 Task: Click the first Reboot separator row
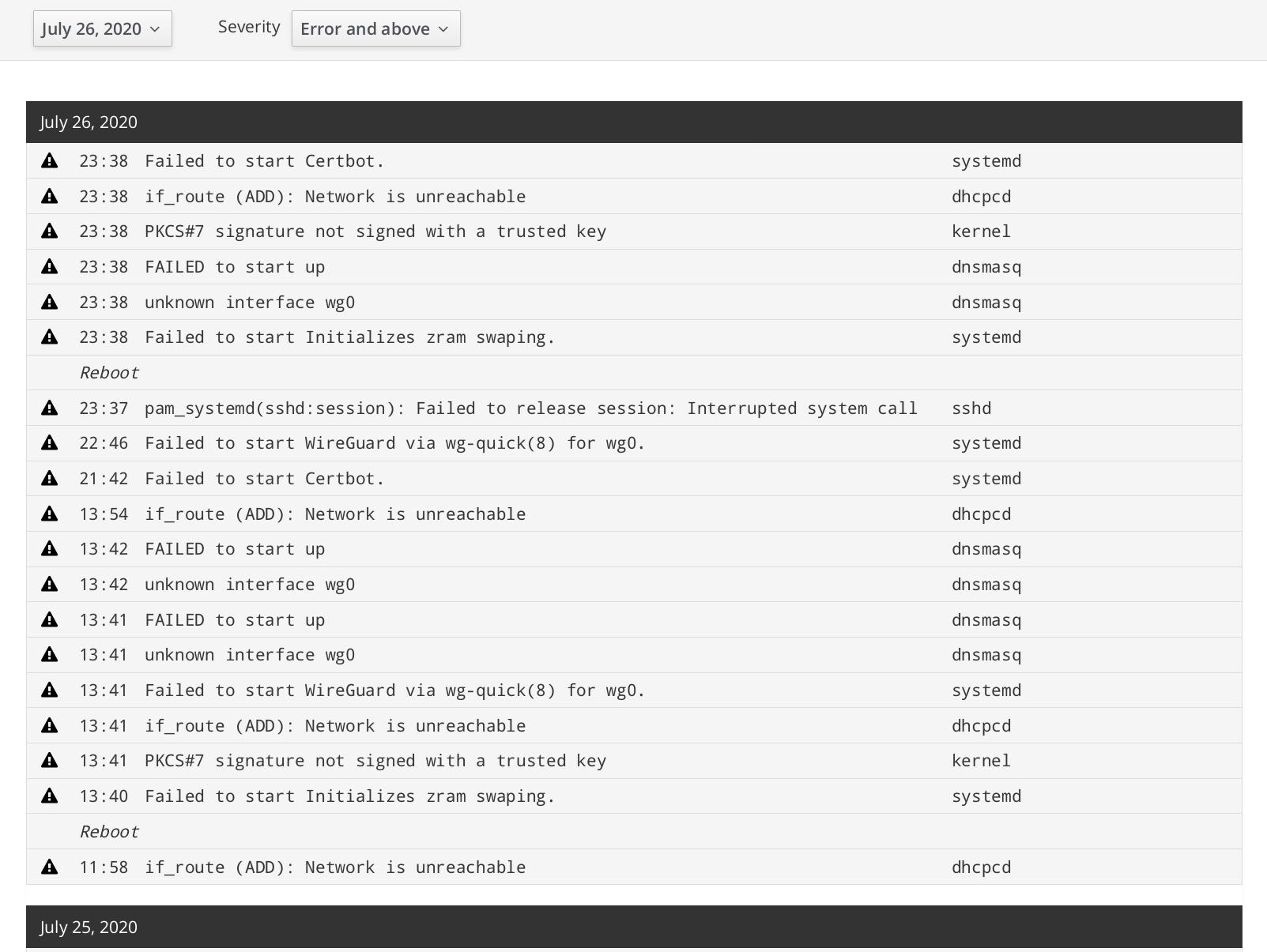[x=634, y=373]
